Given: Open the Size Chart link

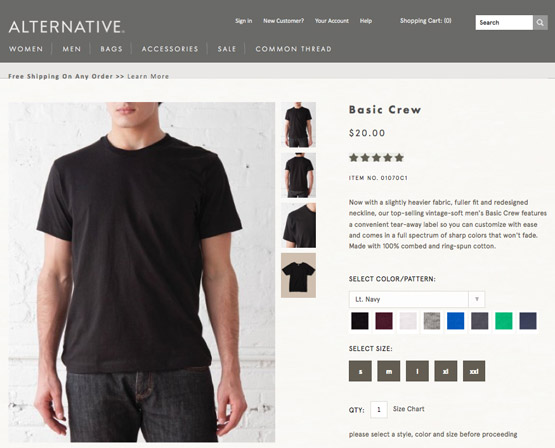Looking at the screenshot, I should (x=408, y=409).
